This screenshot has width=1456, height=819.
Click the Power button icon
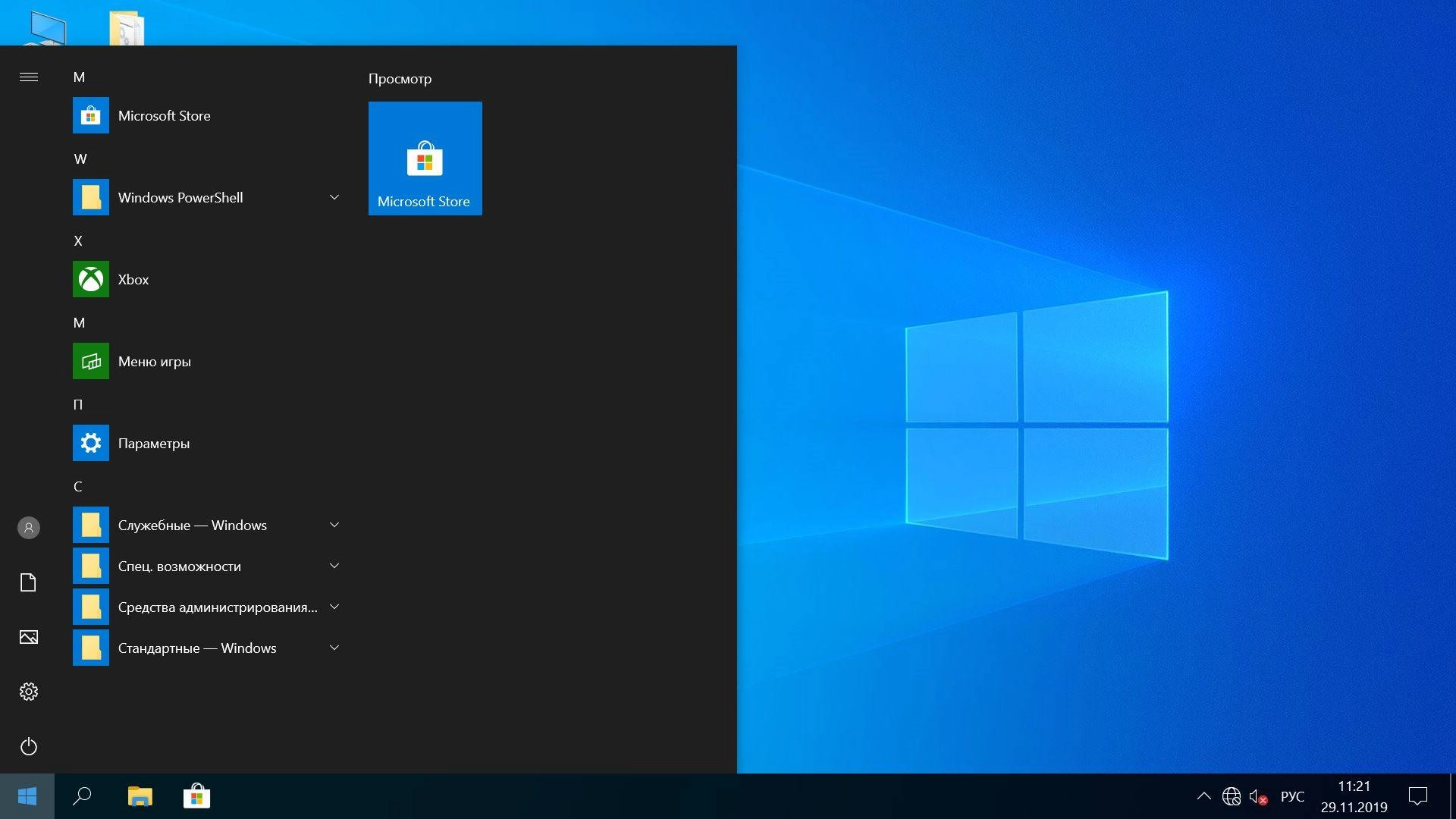pyautogui.click(x=29, y=746)
